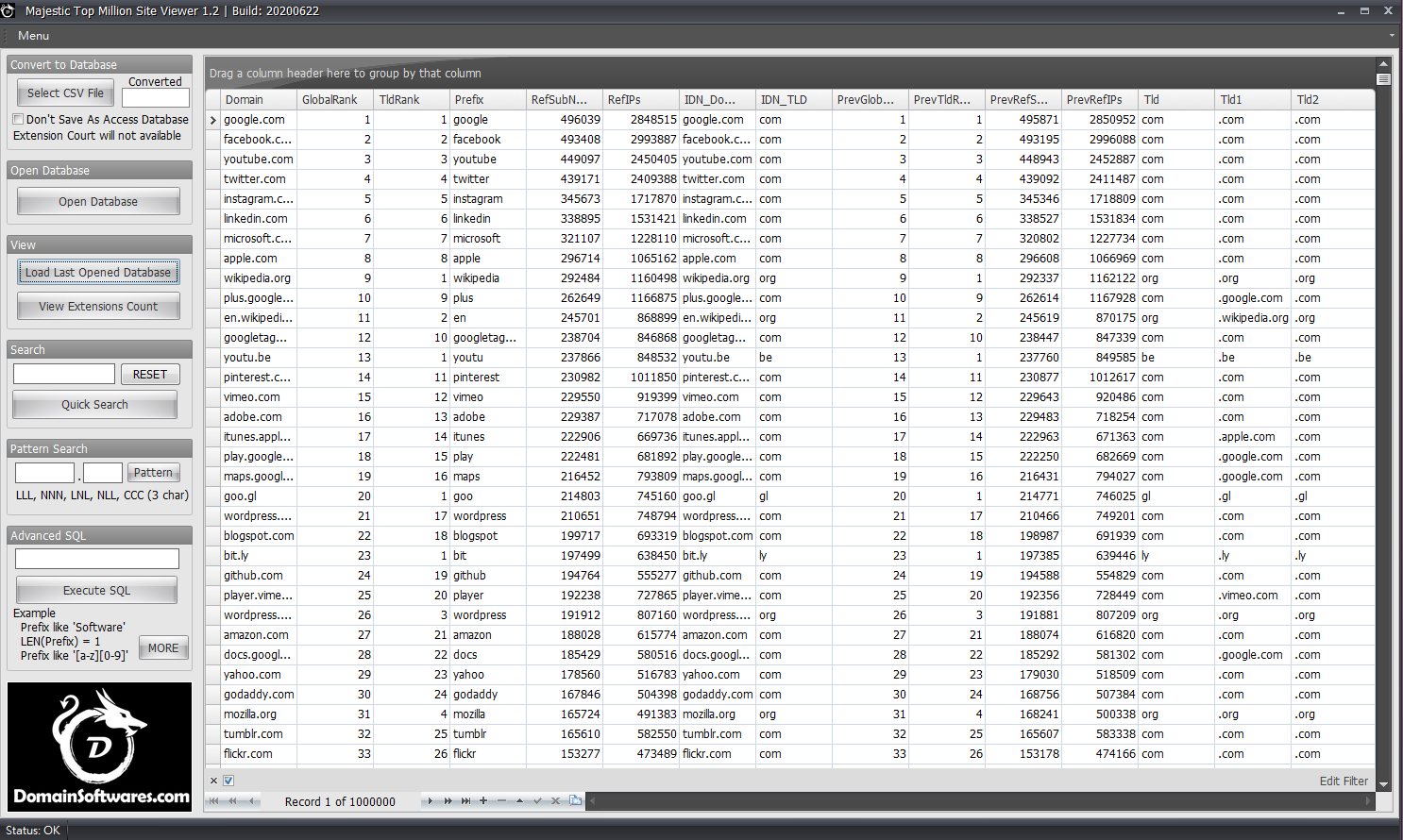This screenshot has width=1403, height=840.
Task: Click Open Database button
Action: point(98,202)
